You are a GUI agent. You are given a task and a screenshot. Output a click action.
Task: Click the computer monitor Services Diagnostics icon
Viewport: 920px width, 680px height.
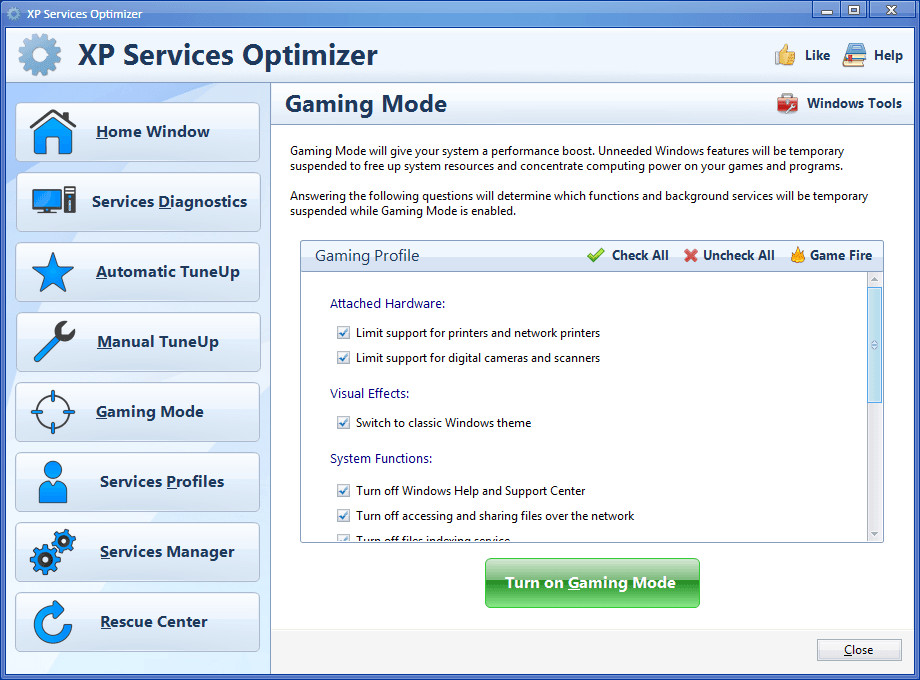point(53,201)
